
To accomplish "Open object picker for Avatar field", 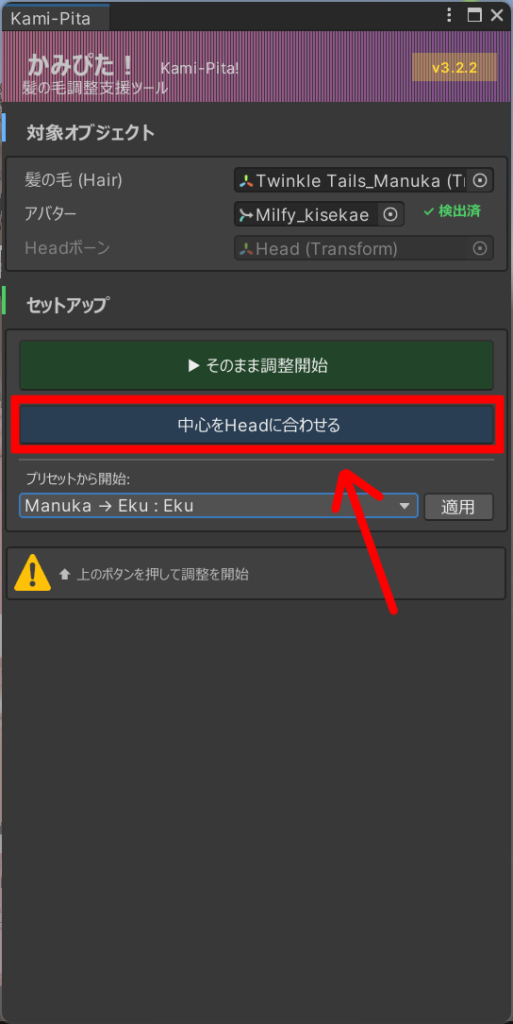I will [390, 214].
